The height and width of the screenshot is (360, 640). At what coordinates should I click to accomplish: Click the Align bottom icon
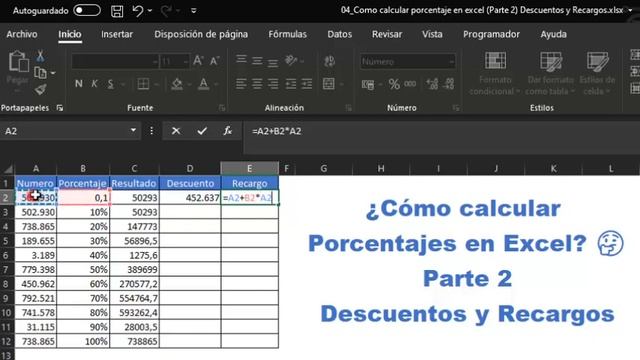273,62
